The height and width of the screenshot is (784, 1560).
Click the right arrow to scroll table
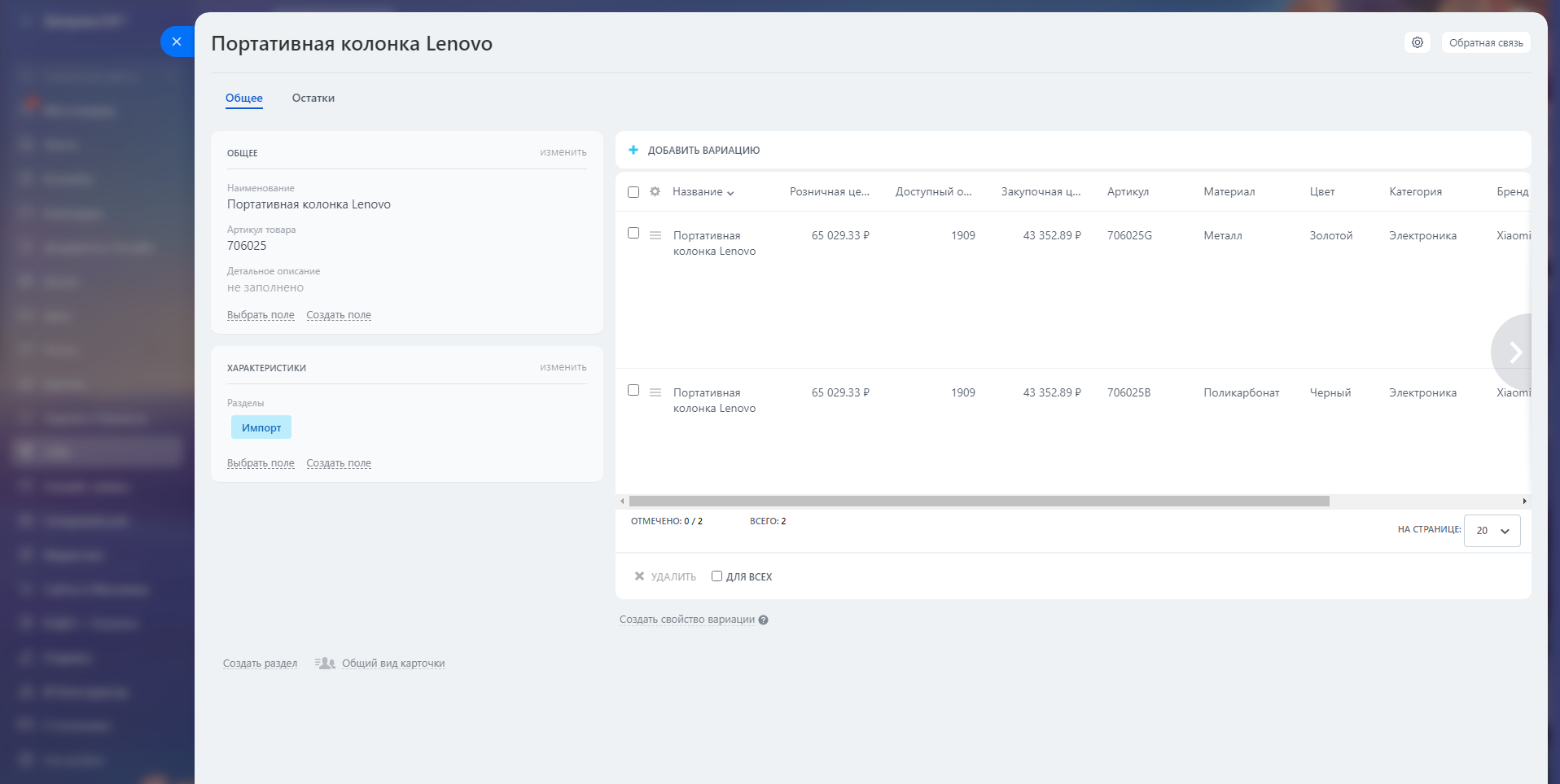point(1514,352)
